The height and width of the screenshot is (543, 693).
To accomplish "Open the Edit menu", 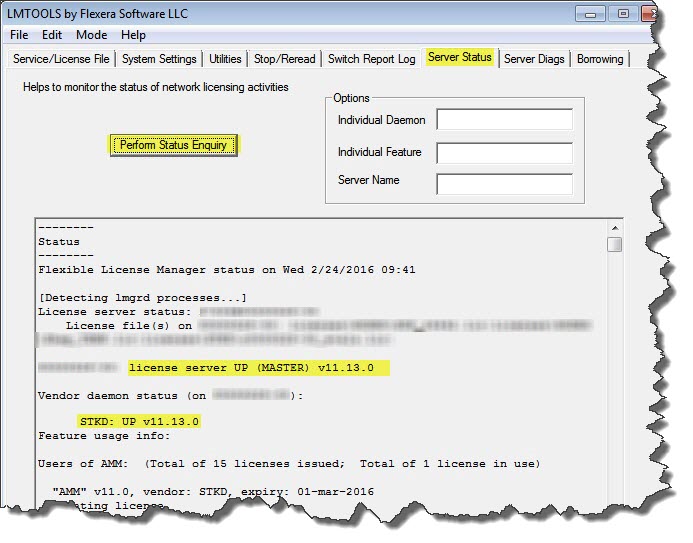I will coord(52,35).
